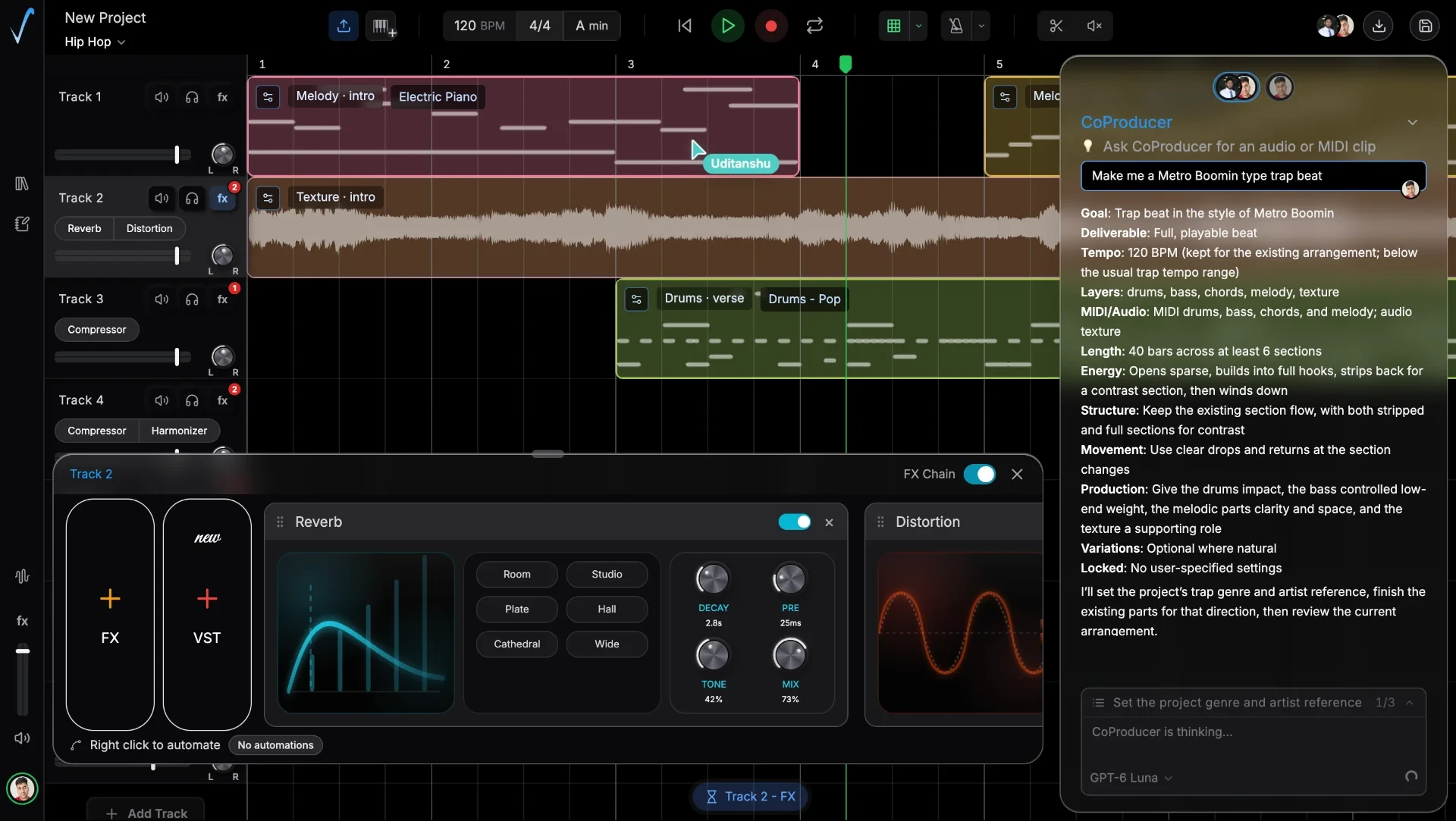Disable the Reverb effect toggle
Screen dimensions: 1456x821
pos(795,522)
